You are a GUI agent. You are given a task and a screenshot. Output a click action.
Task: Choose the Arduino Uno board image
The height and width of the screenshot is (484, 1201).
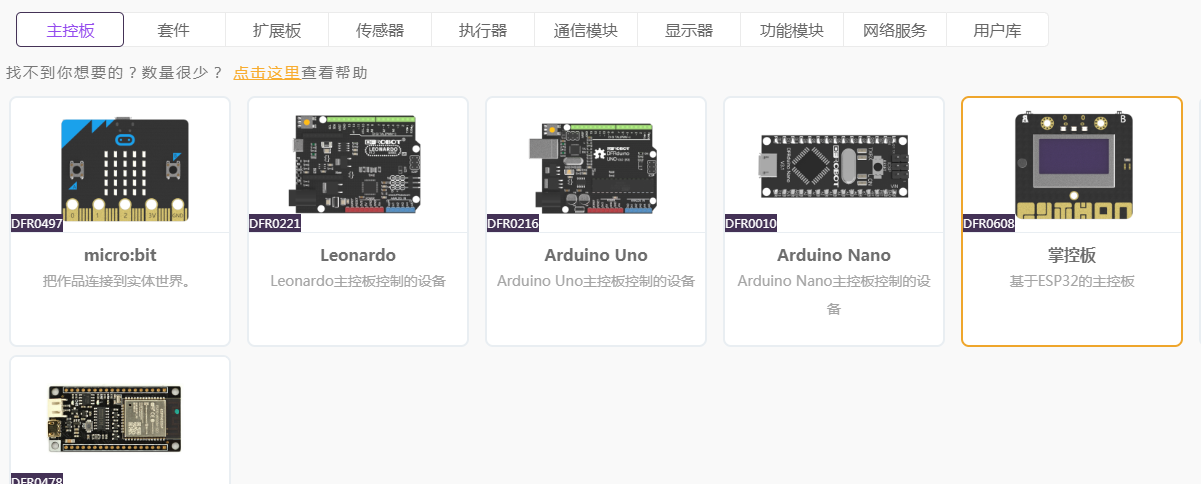593,169
